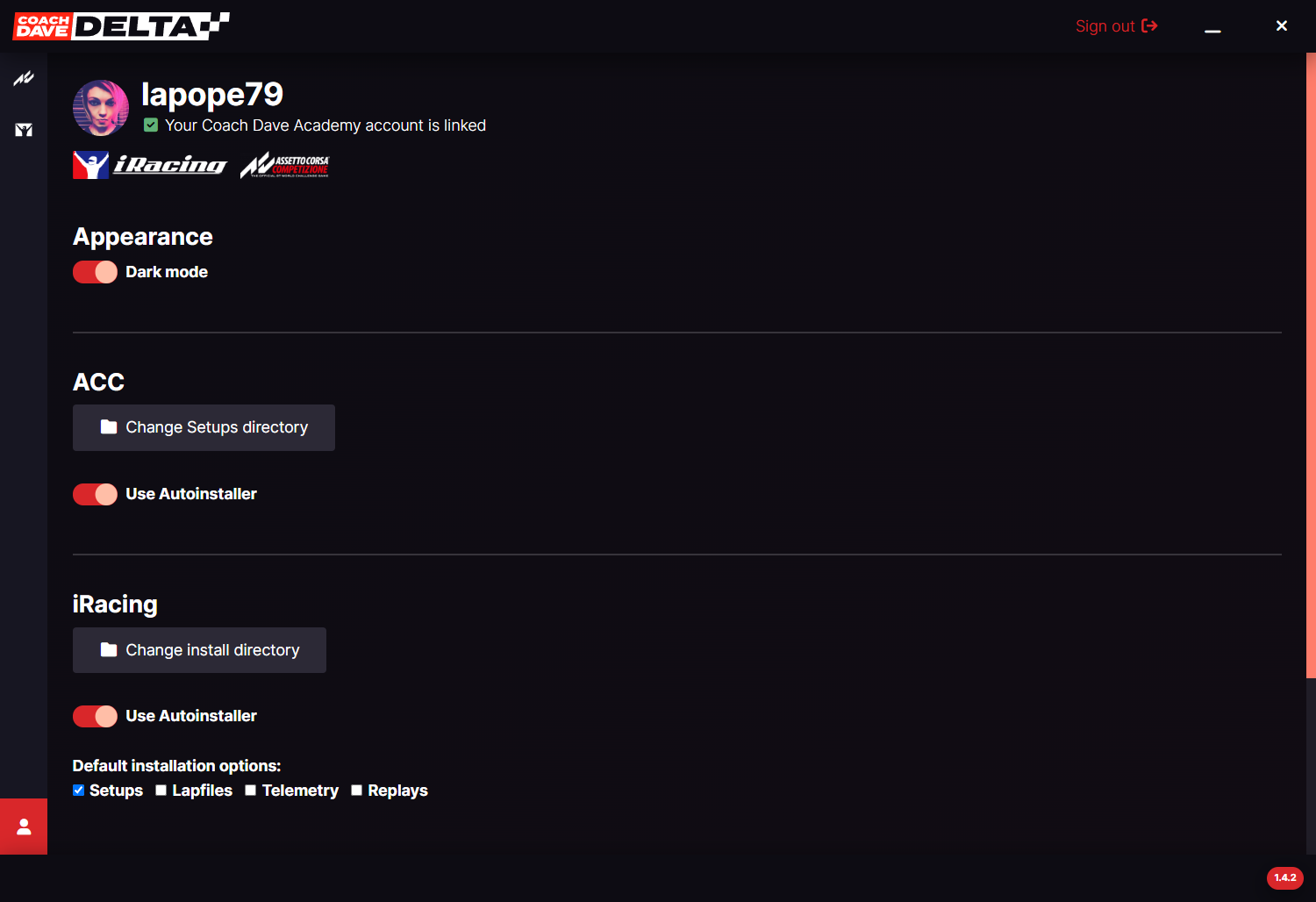
Task: Toggle Dark mode switch
Action: (x=95, y=272)
